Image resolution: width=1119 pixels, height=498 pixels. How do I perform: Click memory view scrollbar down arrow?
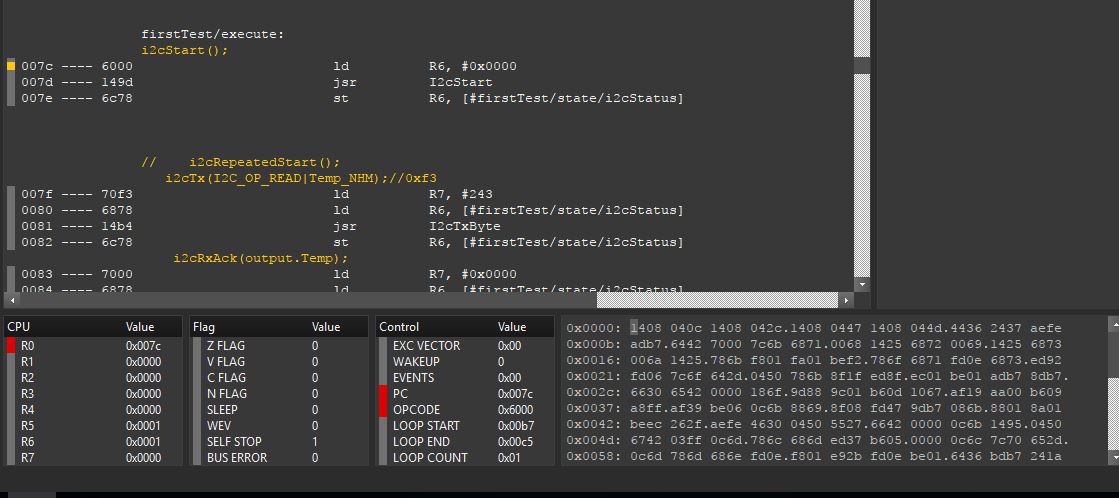click(x=1113, y=457)
